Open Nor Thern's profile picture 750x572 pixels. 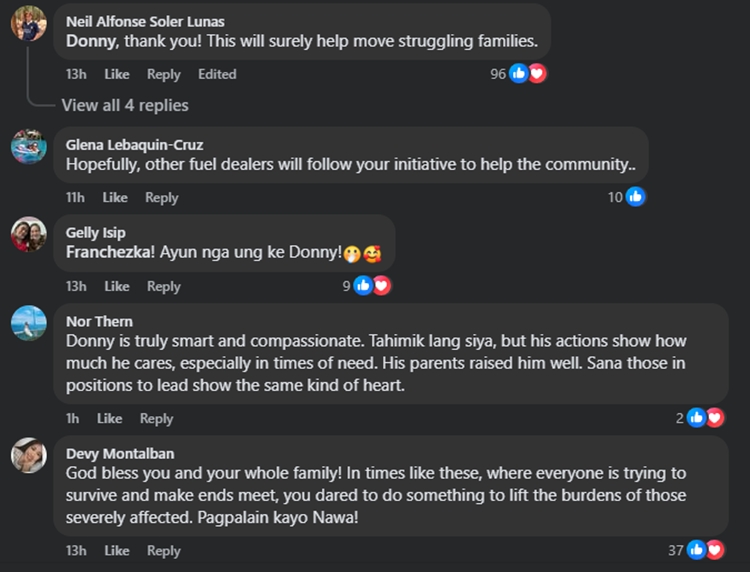pyautogui.click(x=28, y=323)
